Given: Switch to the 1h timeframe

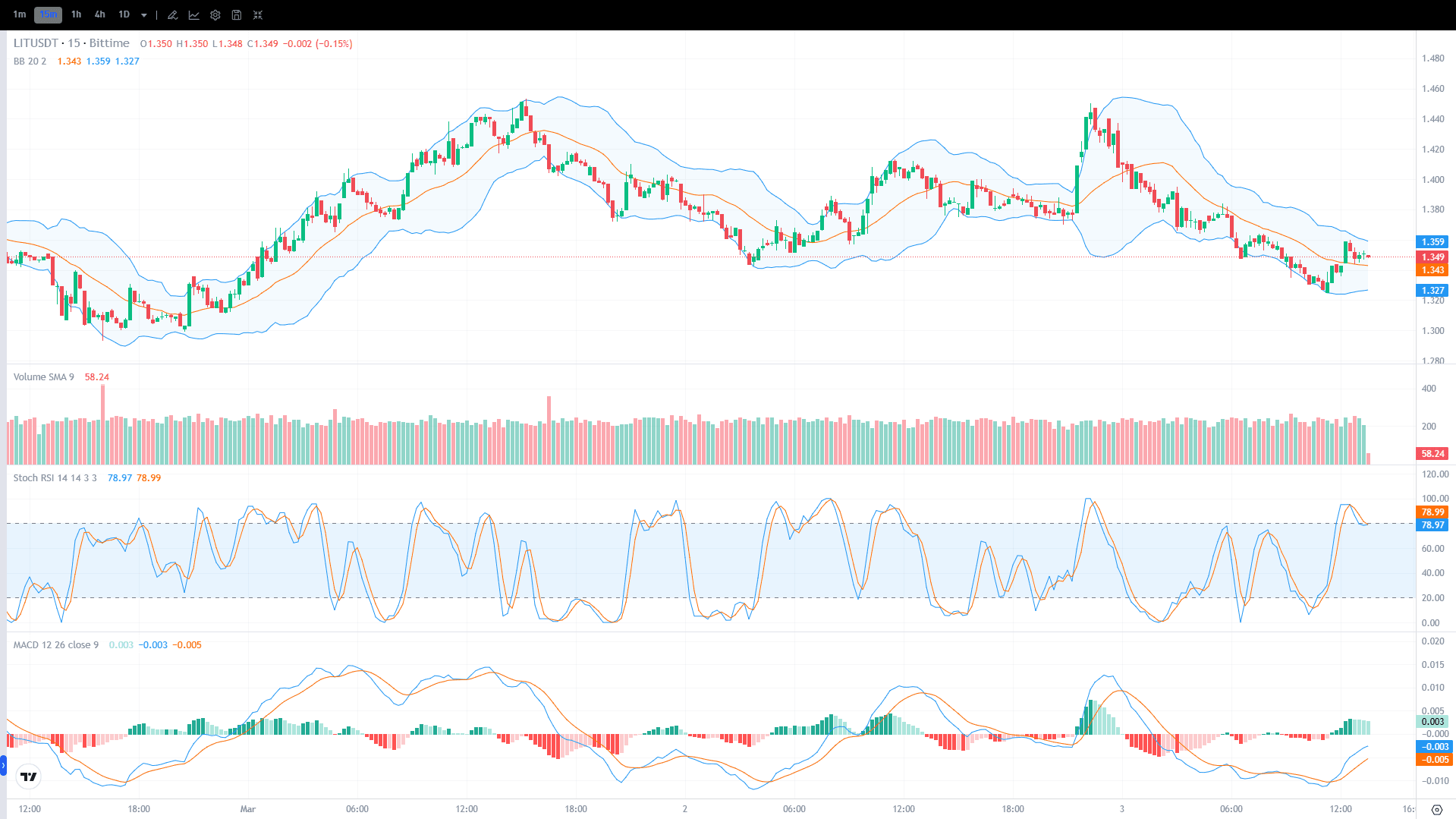Looking at the screenshot, I should click(x=76, y=14).
